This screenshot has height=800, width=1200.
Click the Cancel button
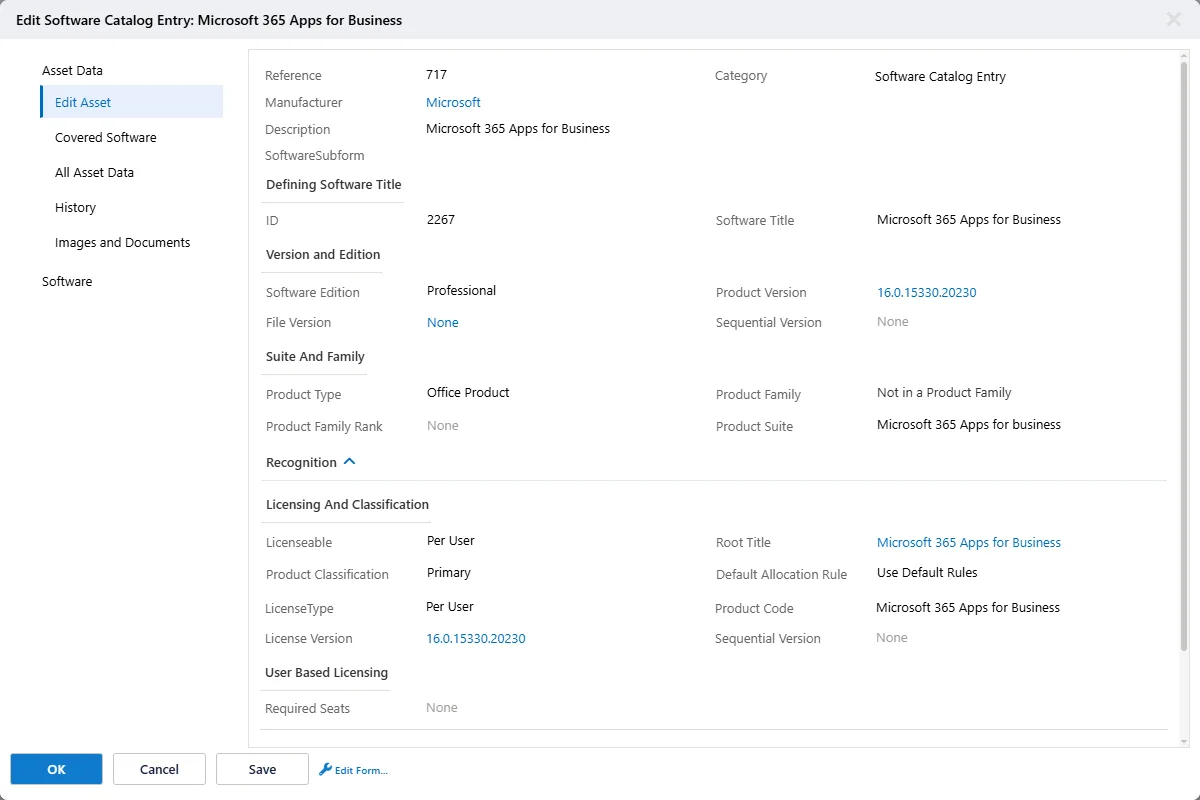coord(159,769)
